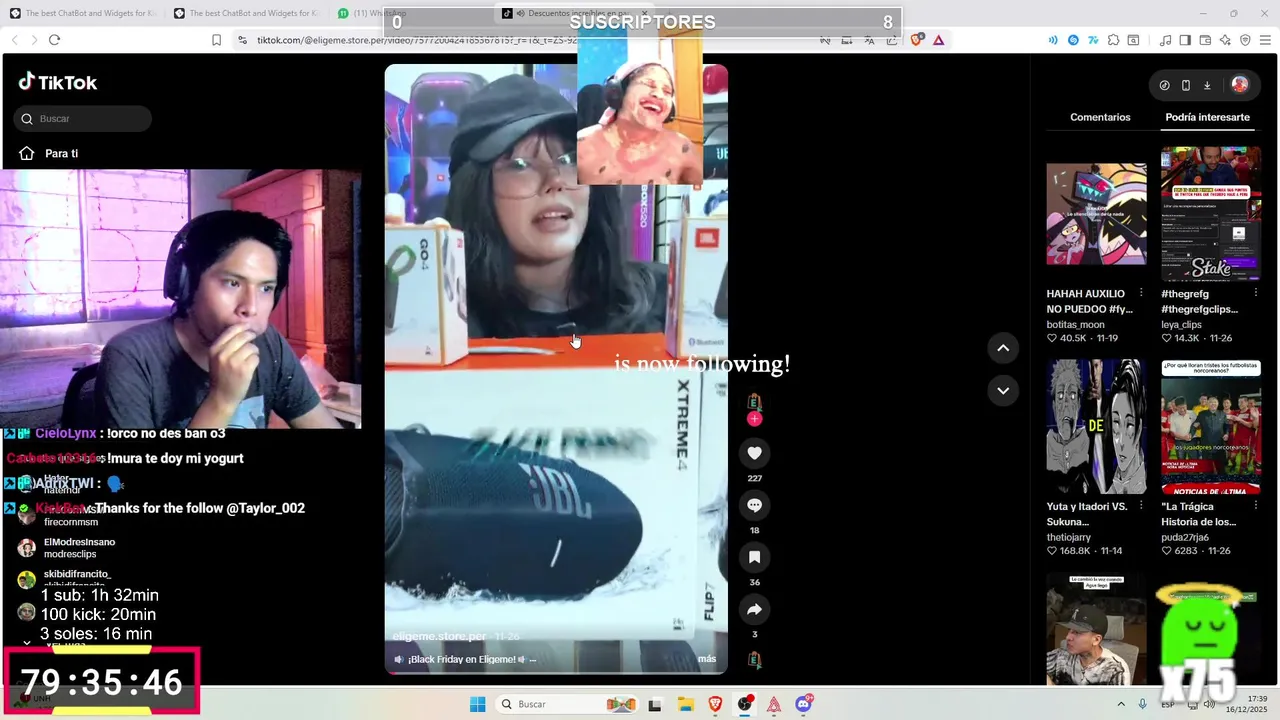Open Discord from the taskbar
This screenshot has width=1280, height=720.
coord(804,704)
